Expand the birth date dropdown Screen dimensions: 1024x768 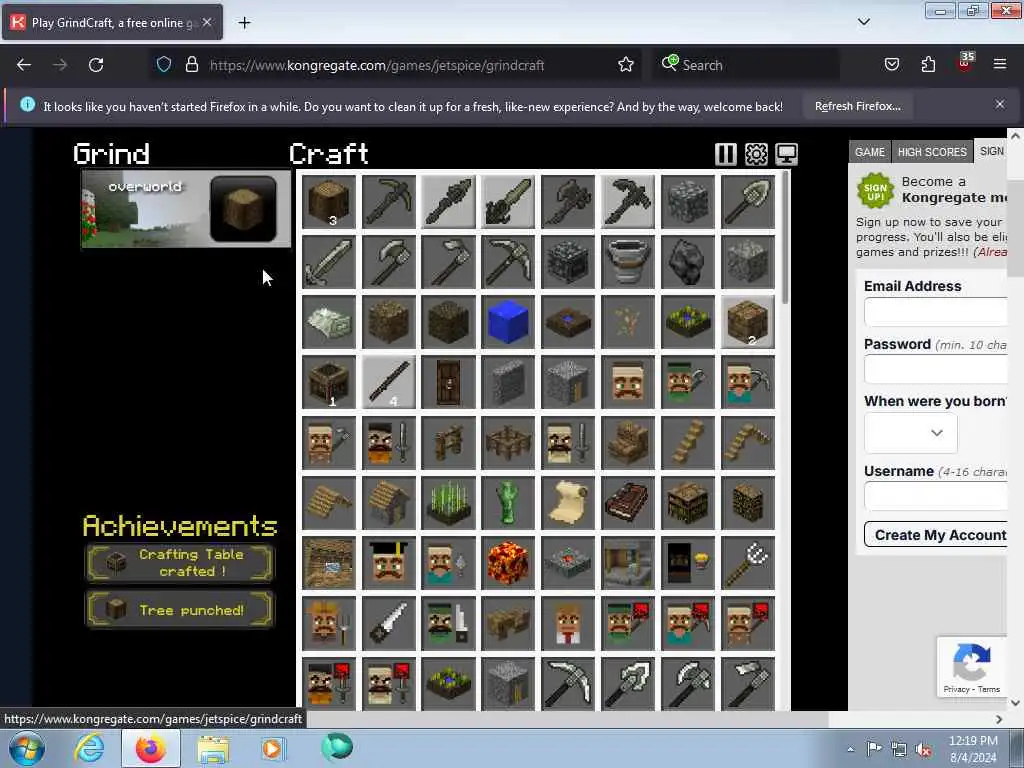point(911,433)
